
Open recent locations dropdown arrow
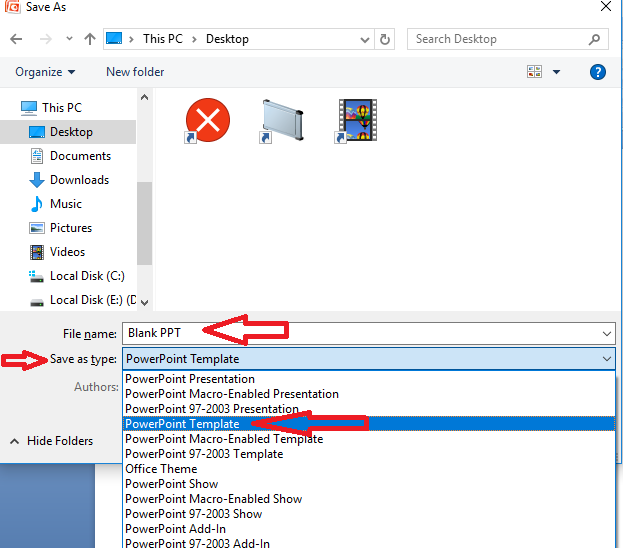tap(69, 39)
